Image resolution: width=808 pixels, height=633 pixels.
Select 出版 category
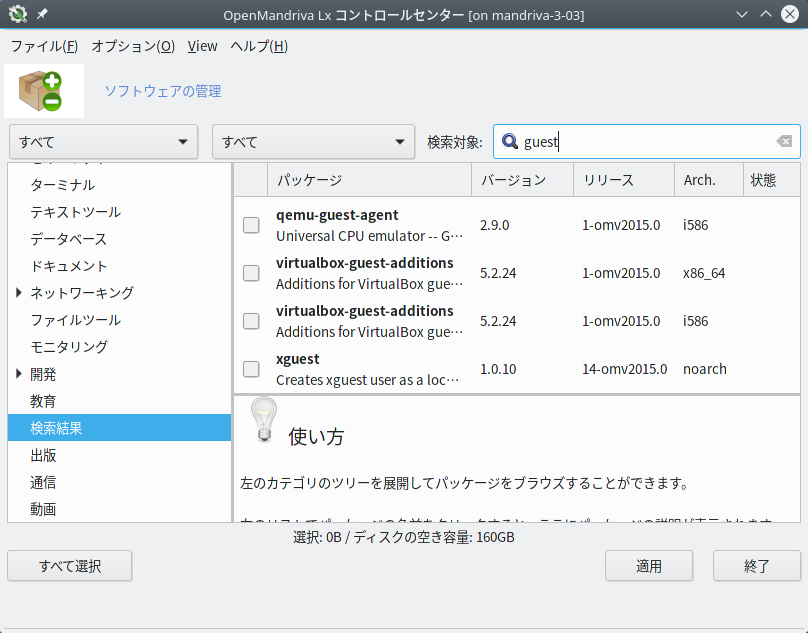[x=43, y=455]
